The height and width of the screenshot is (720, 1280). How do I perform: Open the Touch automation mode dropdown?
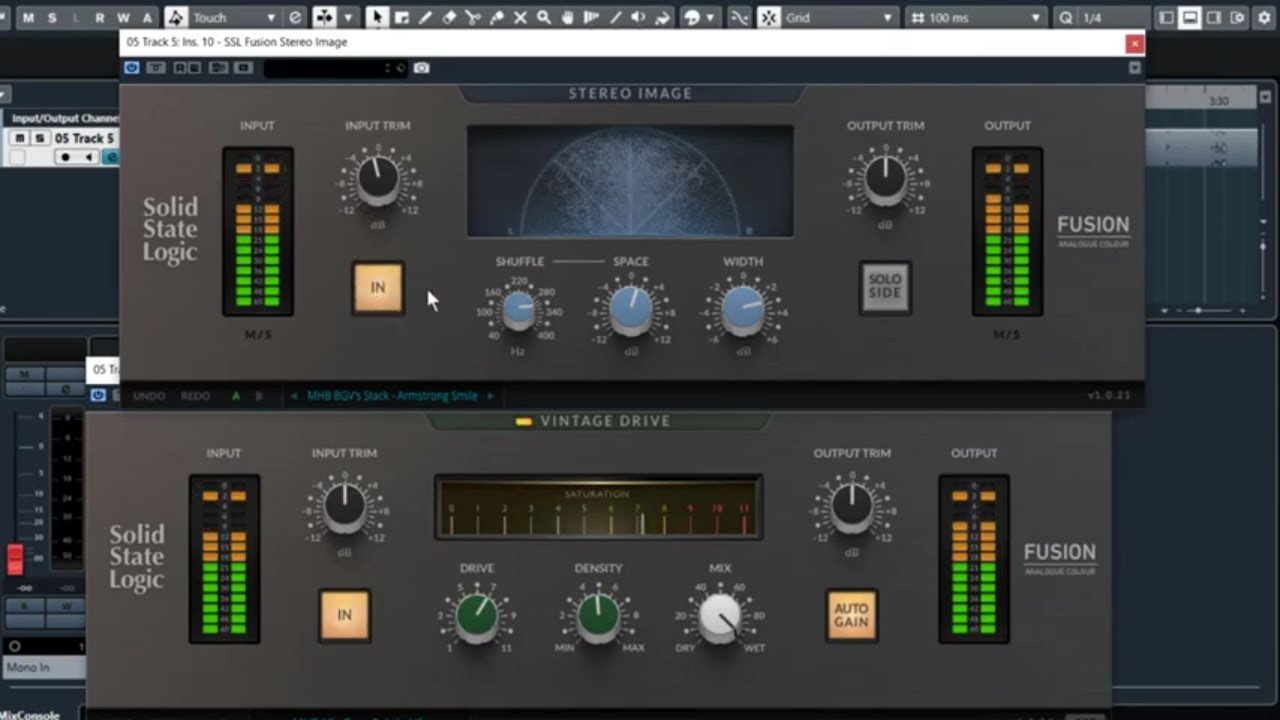click(233, 17)
